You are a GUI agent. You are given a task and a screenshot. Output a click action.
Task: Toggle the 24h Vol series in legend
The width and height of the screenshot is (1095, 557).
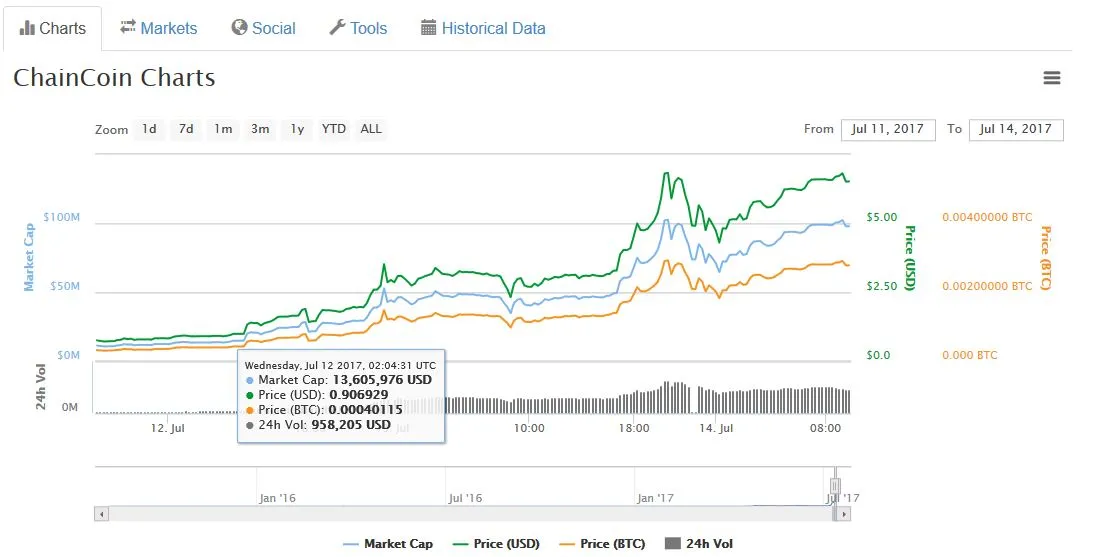pos(699,544)
